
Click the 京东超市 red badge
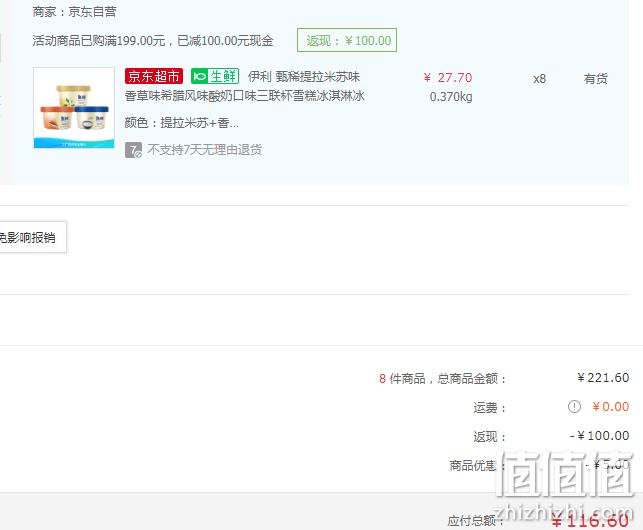point(154,76)
